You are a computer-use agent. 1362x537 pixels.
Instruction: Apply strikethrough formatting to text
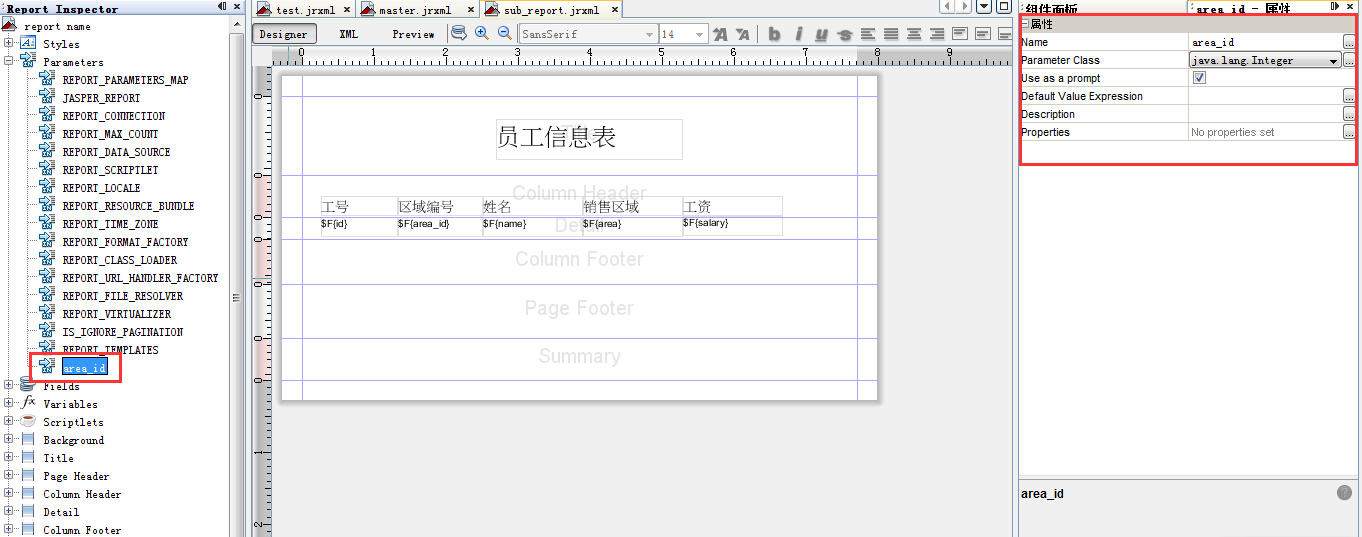pyautogui.click(x=845, y=34)
